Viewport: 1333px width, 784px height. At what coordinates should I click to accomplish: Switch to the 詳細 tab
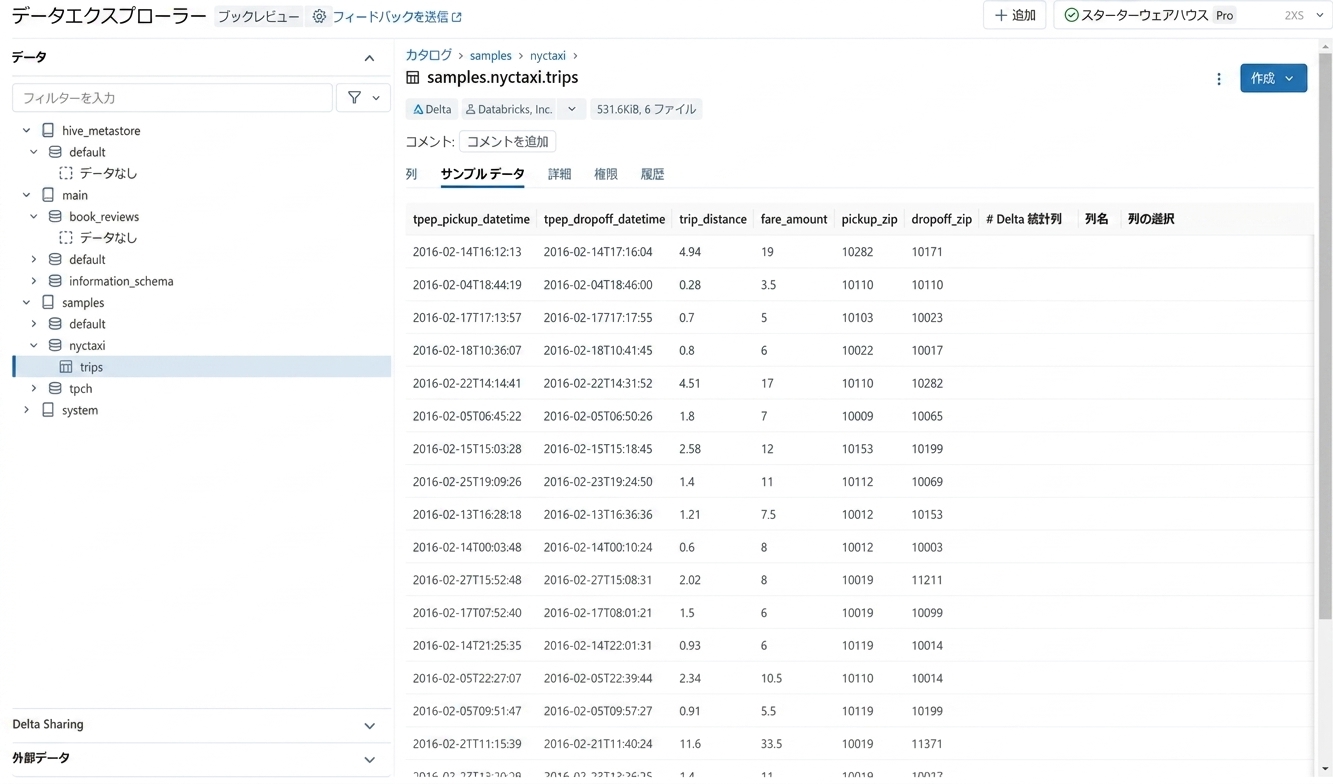click(559, 174)
